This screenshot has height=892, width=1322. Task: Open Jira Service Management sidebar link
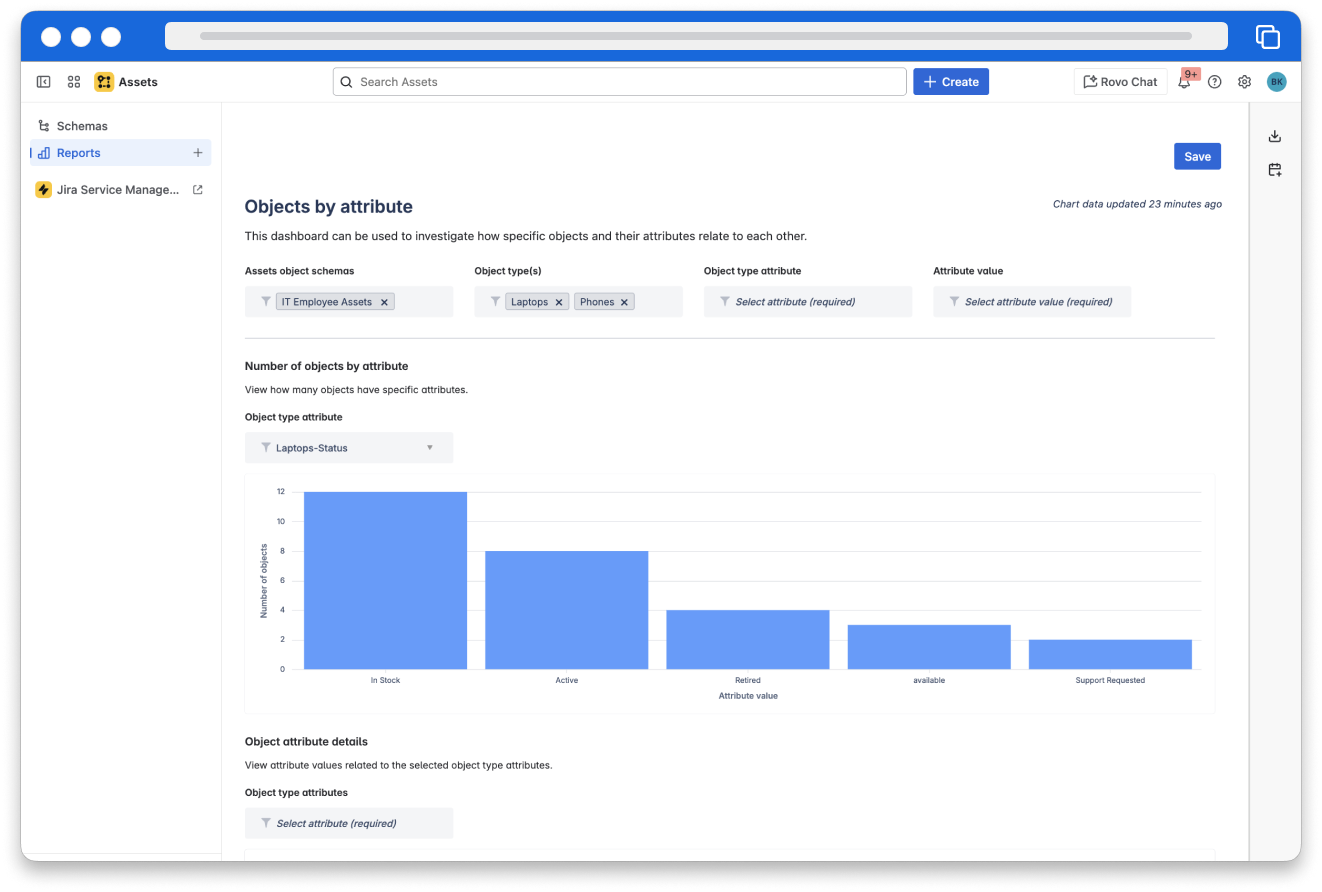coord(120,189)
